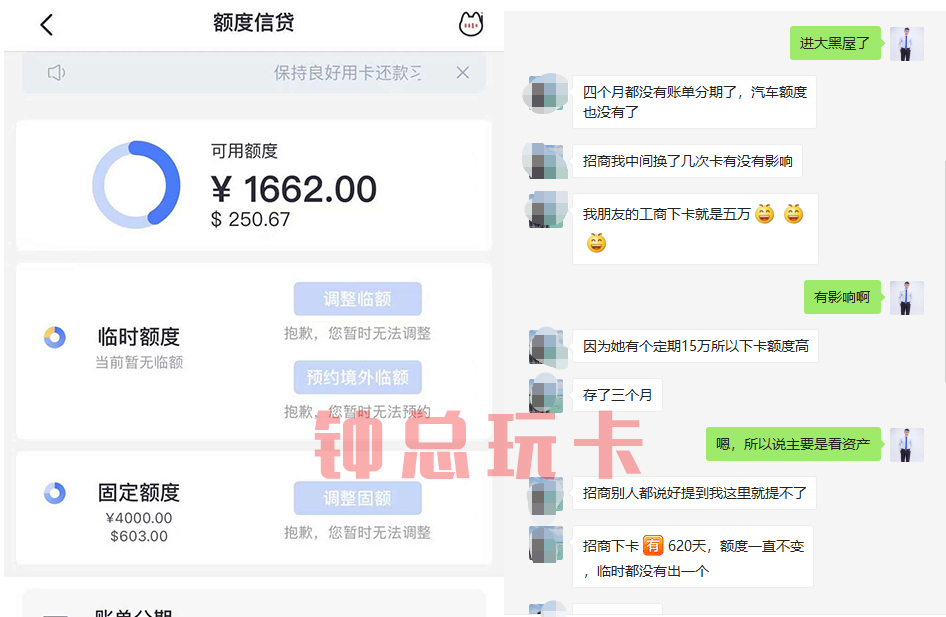Open blurred avatar beside 招商我中间换了几次卡

tap(545, 161)
